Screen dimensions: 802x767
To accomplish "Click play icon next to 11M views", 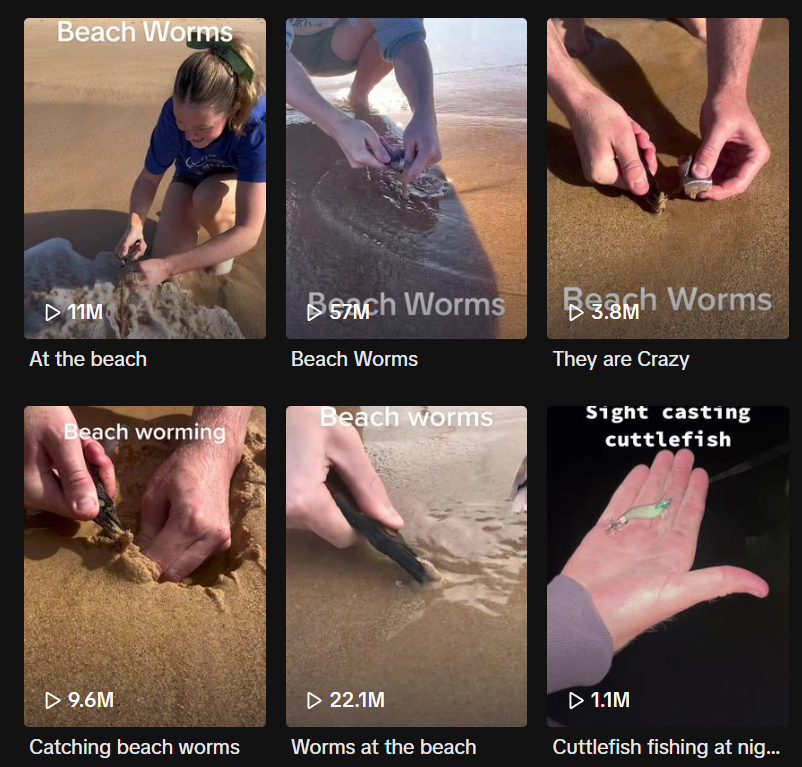I will (53, 312).
